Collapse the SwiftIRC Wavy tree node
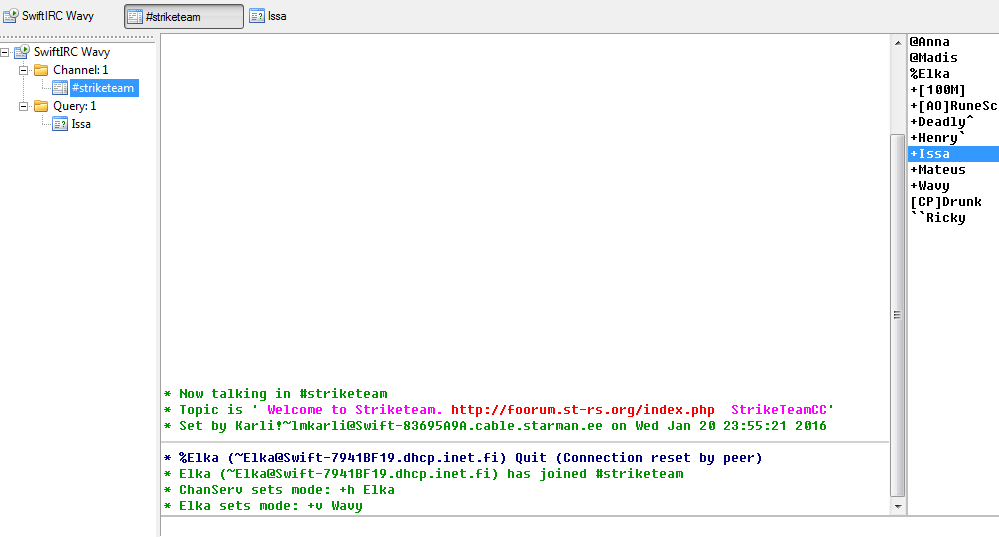999x537 pixels. click(x=4, y=52)
